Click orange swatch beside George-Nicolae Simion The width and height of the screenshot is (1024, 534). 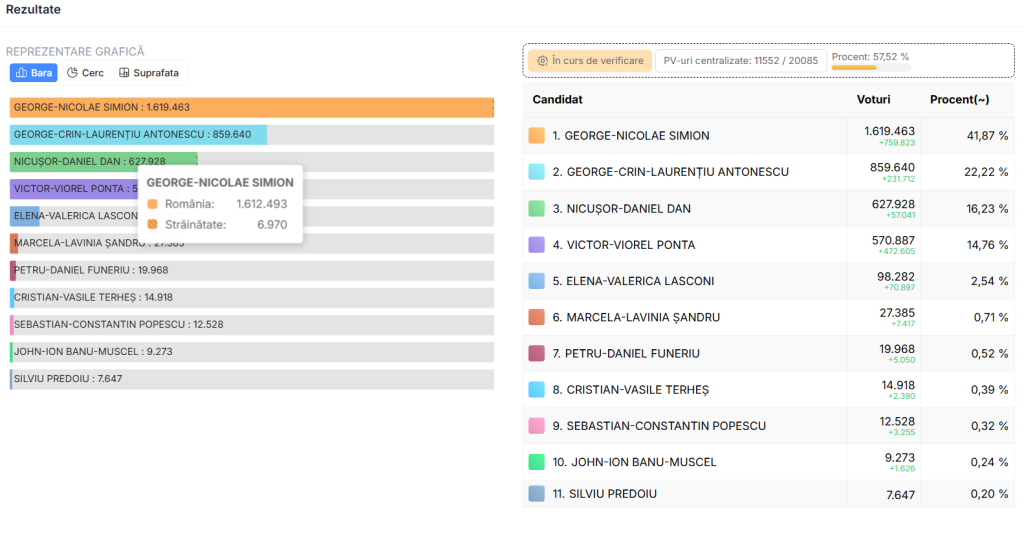pos(536,135)
